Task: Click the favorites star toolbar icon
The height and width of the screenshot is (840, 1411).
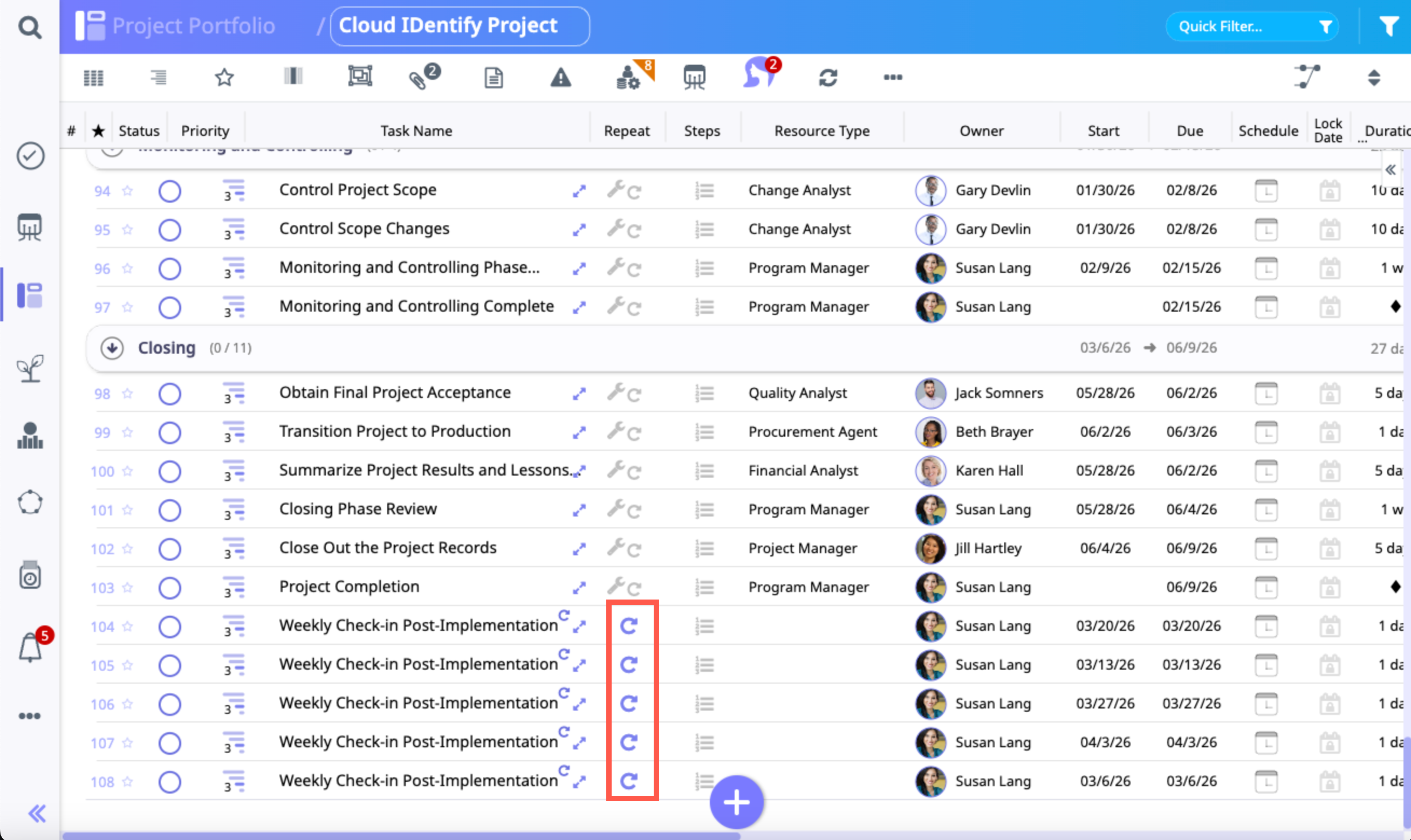Action: 224,78
